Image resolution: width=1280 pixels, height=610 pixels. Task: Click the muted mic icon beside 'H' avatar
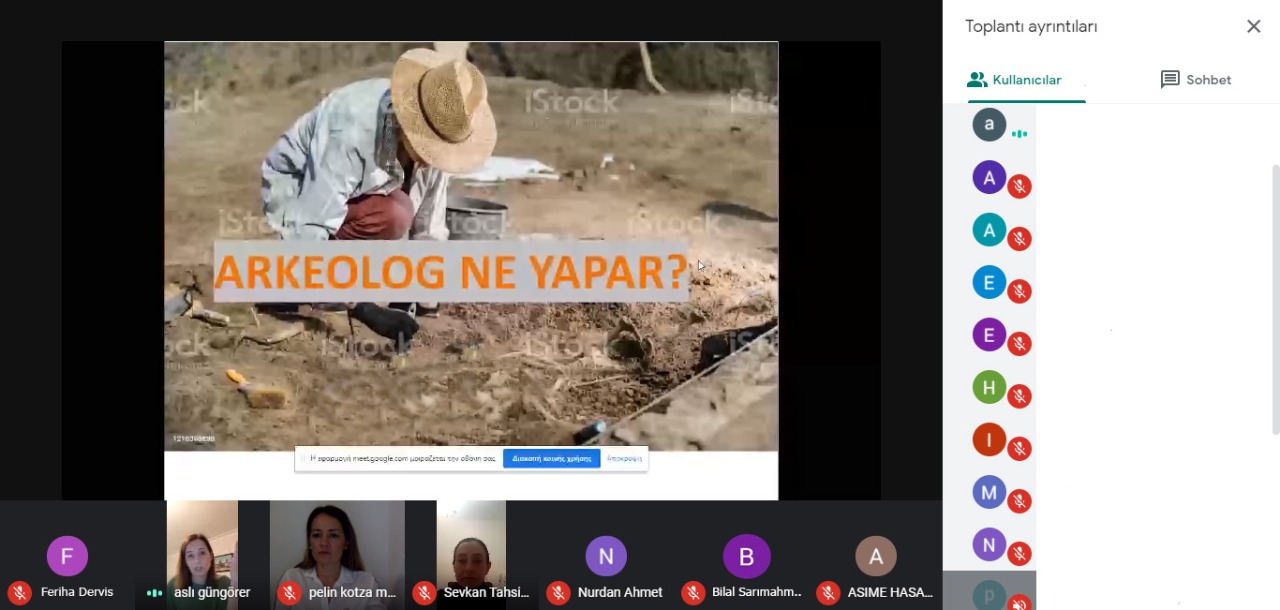click(x=1019, y=396)
